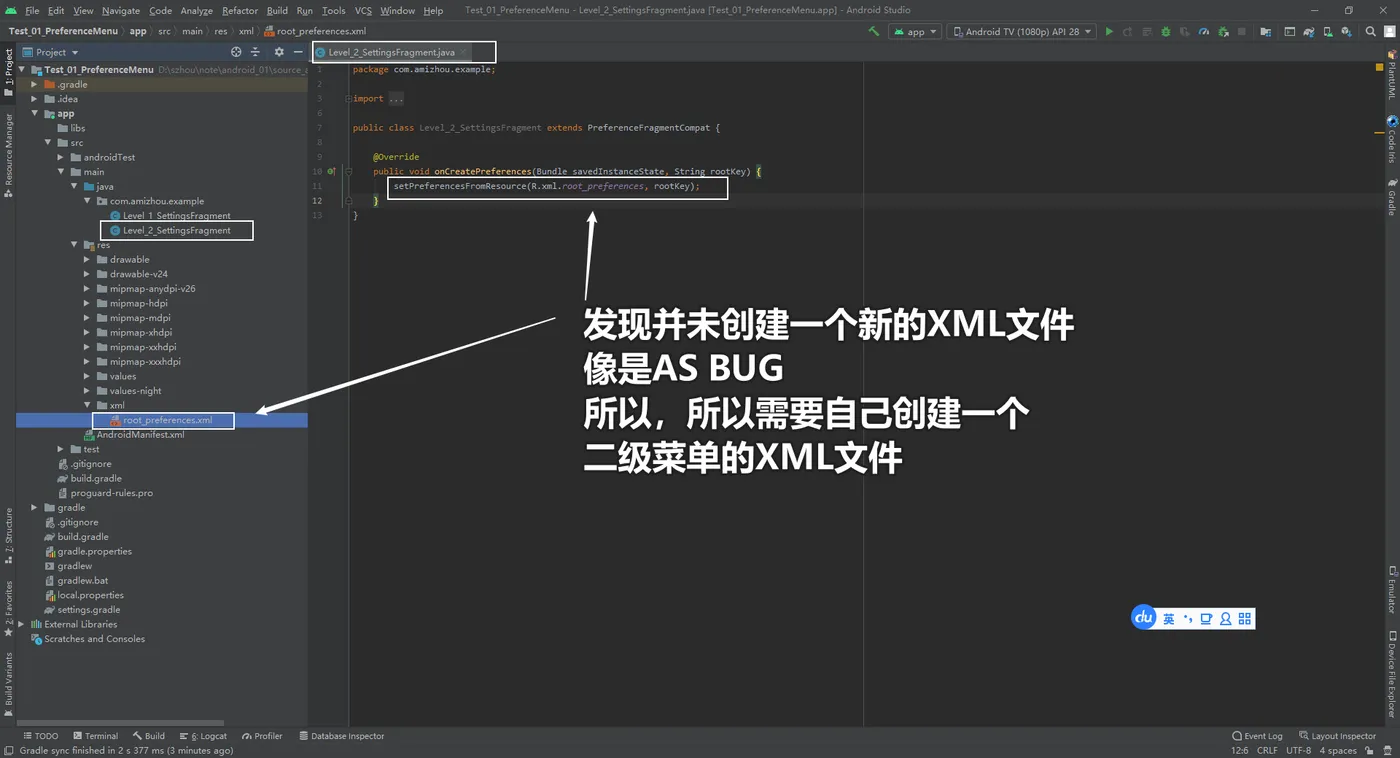Open the Logcat tool window
Image resolution: width=1400 pixels, height=758 pixels.
(x=203, y=736)
